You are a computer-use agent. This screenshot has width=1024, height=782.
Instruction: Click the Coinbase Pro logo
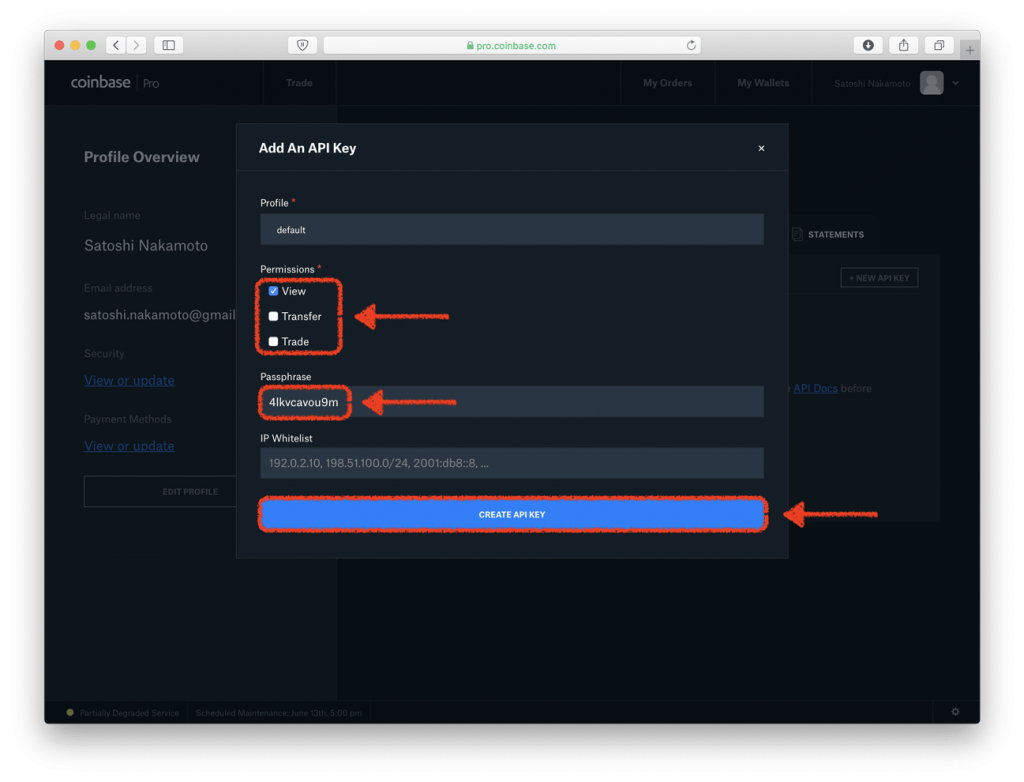[115, 83]
